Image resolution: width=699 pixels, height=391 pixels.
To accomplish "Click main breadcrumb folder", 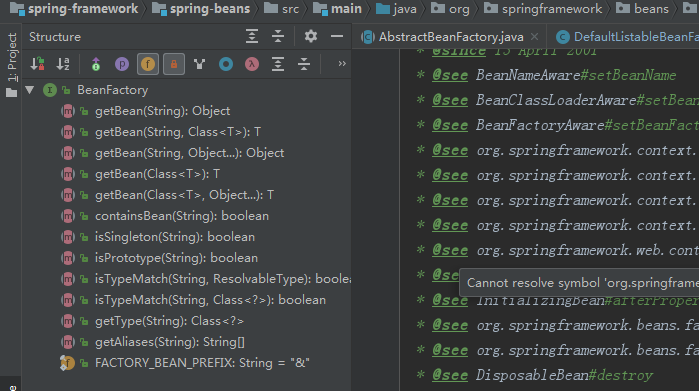I will [346, 8].
